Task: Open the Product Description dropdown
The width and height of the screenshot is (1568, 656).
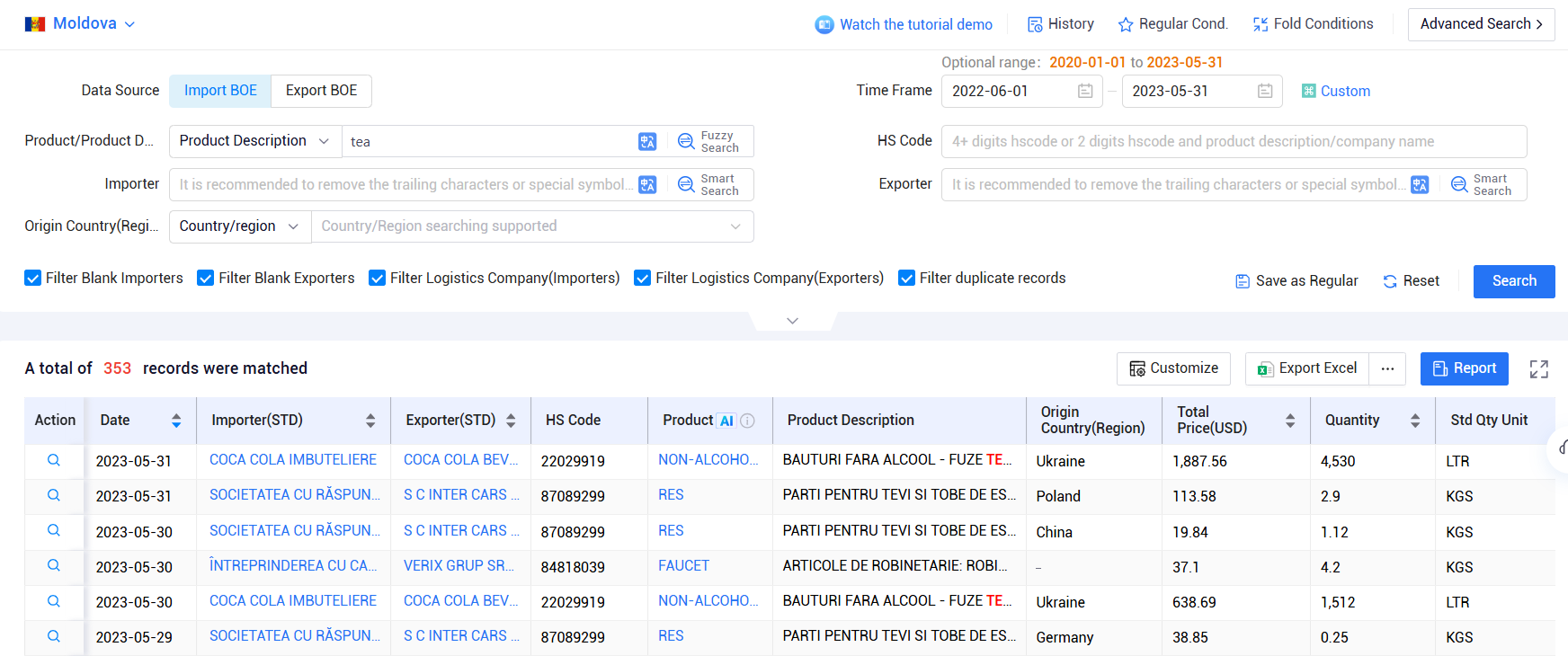Action: tap(254, 141)
